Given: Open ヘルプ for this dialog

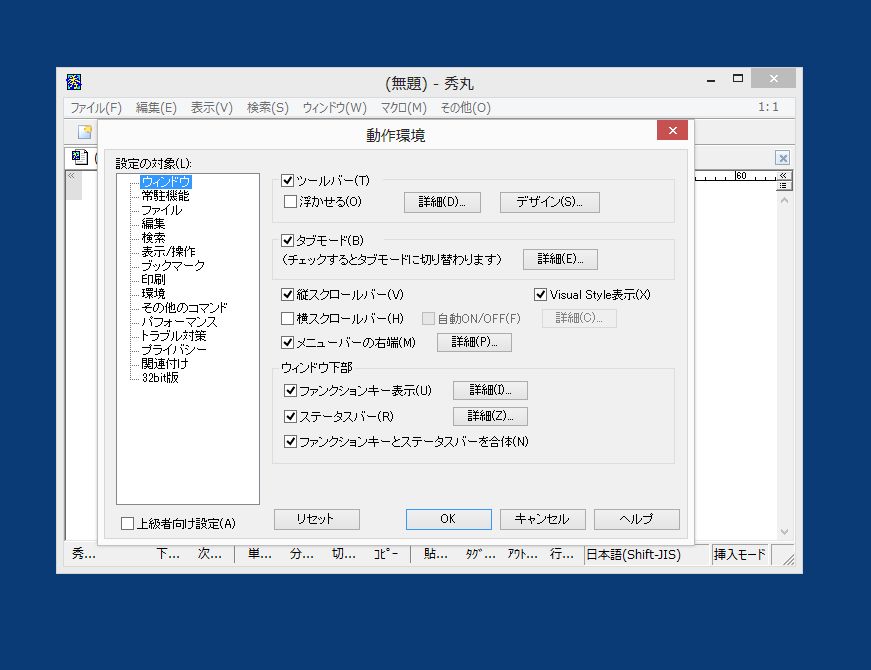Looking at the screenshot, I should coord(637,519).
